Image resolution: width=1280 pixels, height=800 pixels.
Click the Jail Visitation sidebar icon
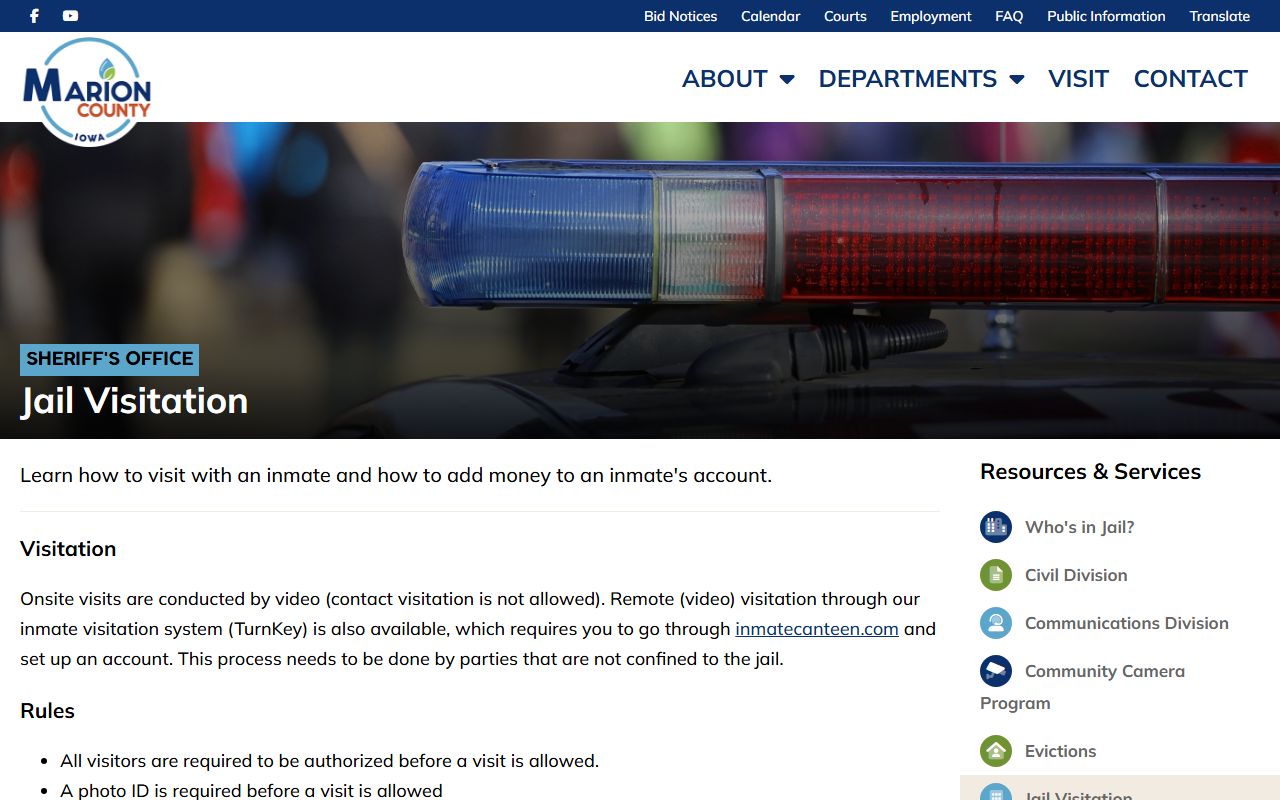pos(996,792)
